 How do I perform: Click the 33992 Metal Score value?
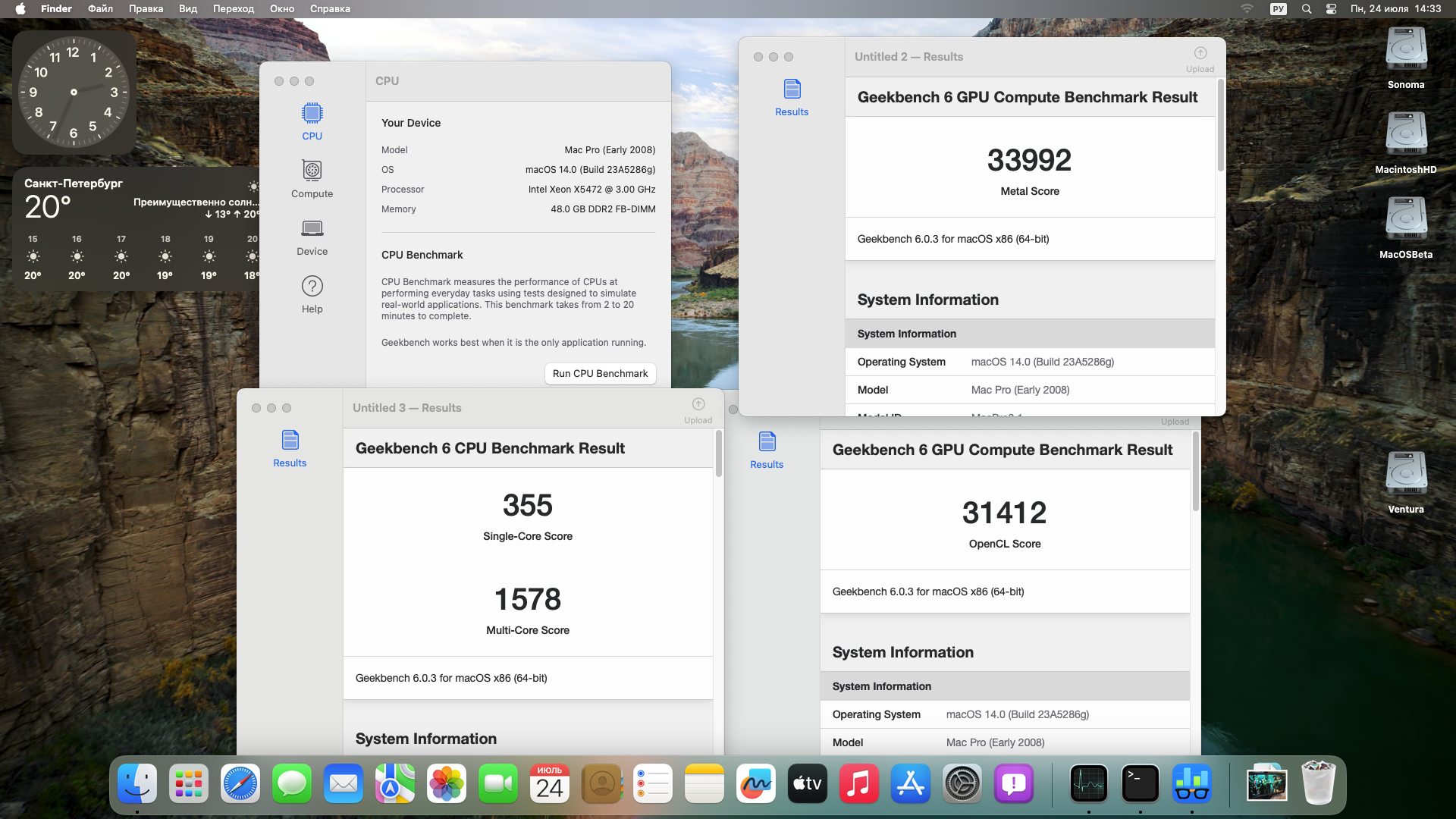1029,160
